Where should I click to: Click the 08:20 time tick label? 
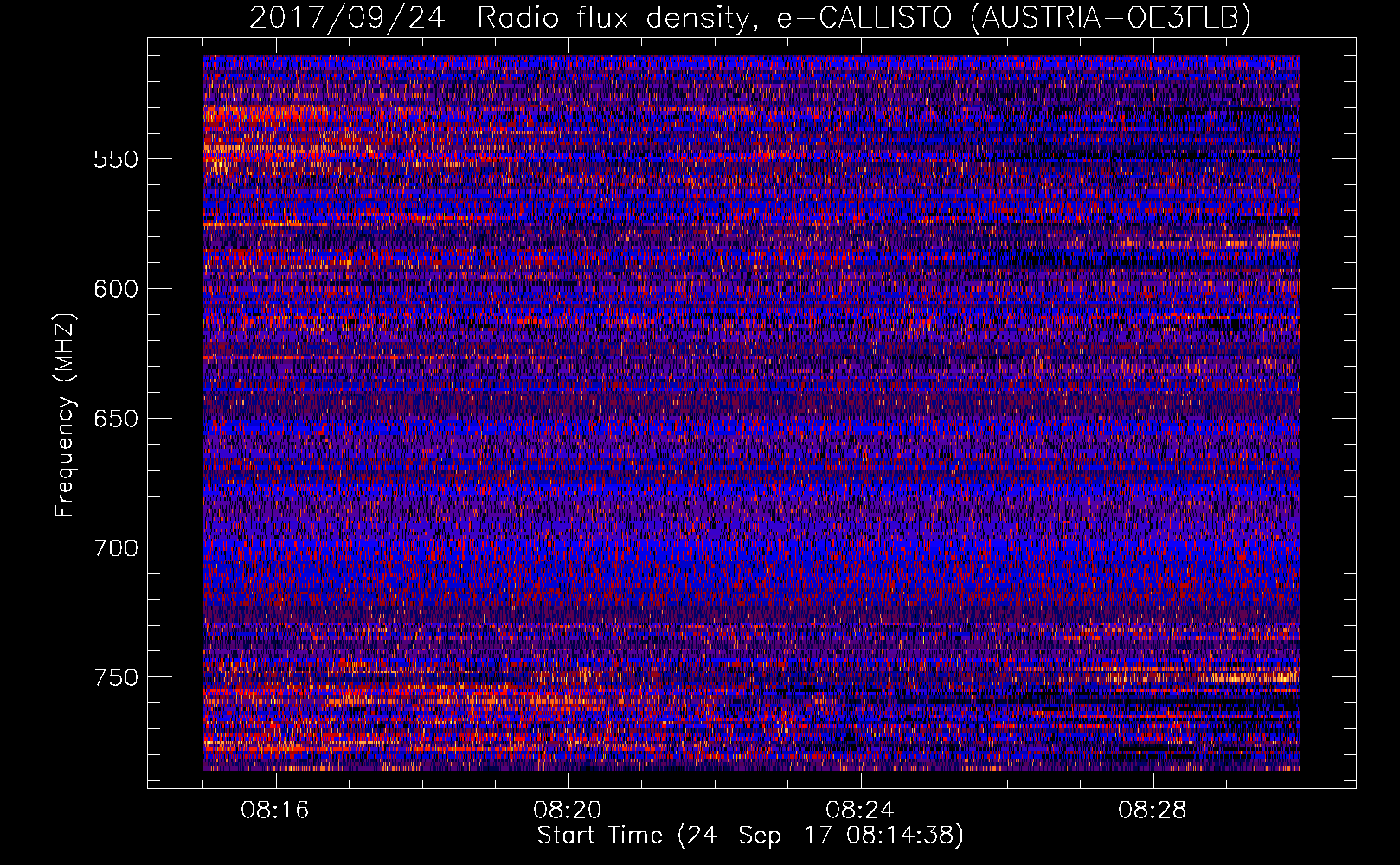pyautogui.click(x=568, y=811)
